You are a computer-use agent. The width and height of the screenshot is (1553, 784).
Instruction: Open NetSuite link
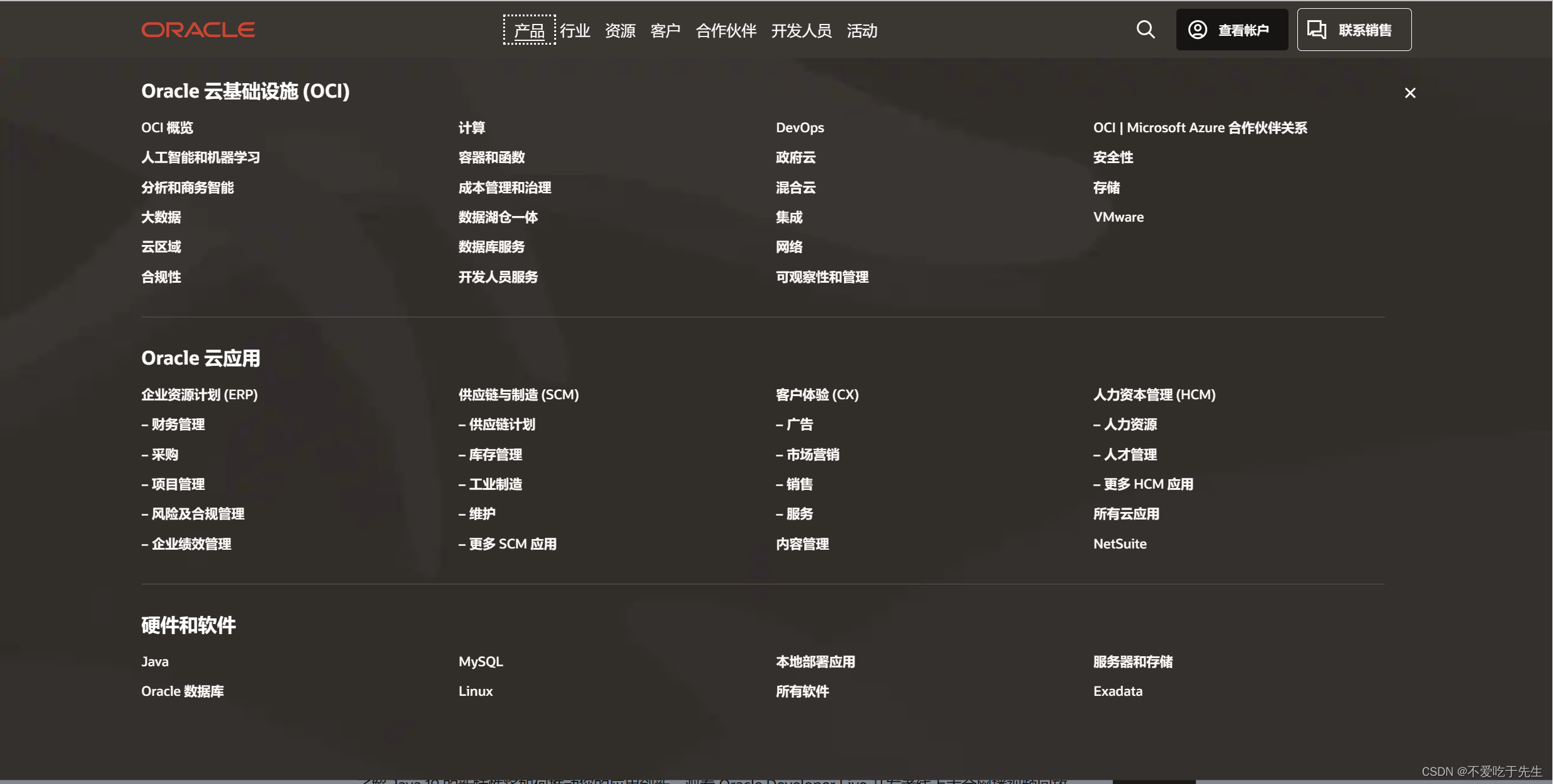[1119, 544]
